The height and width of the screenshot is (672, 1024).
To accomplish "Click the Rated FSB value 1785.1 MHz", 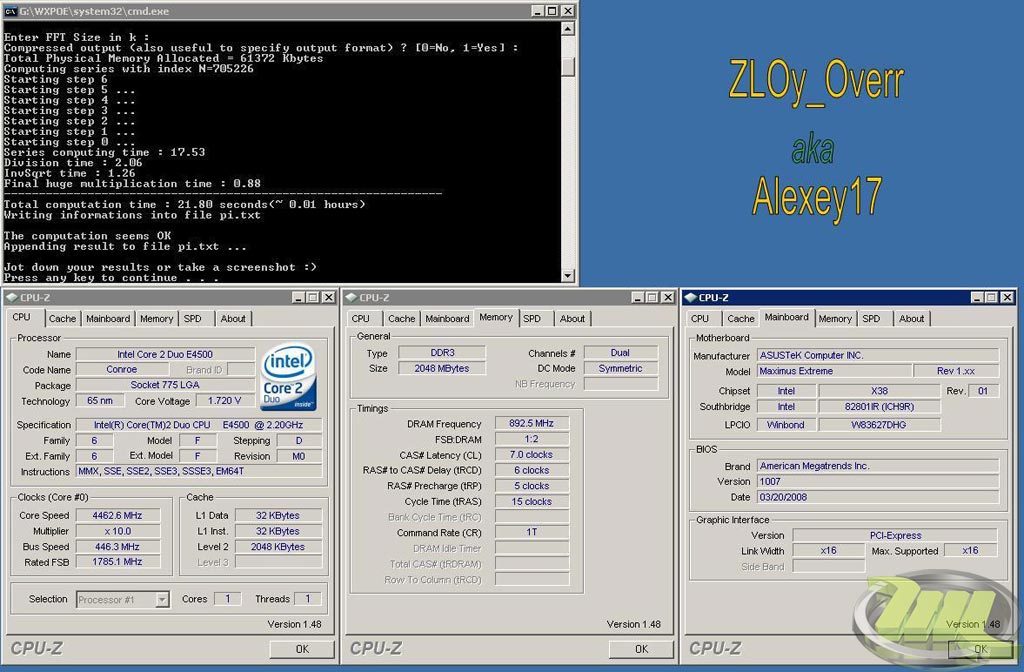I will (118, 562).
